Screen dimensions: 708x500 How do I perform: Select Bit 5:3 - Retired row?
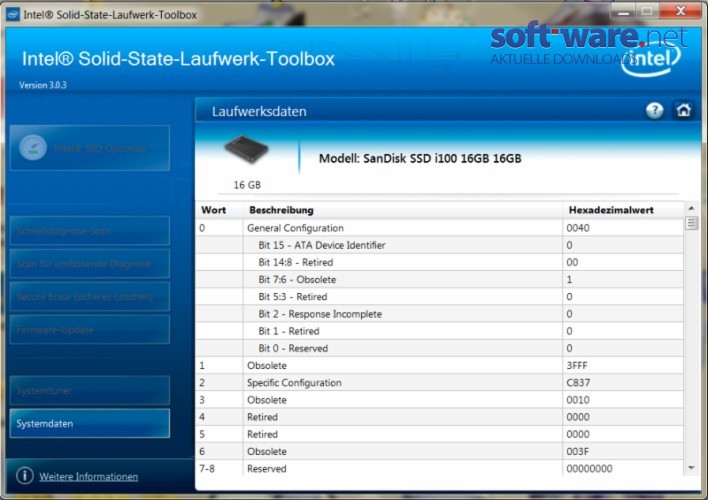(x=440, y=296)
